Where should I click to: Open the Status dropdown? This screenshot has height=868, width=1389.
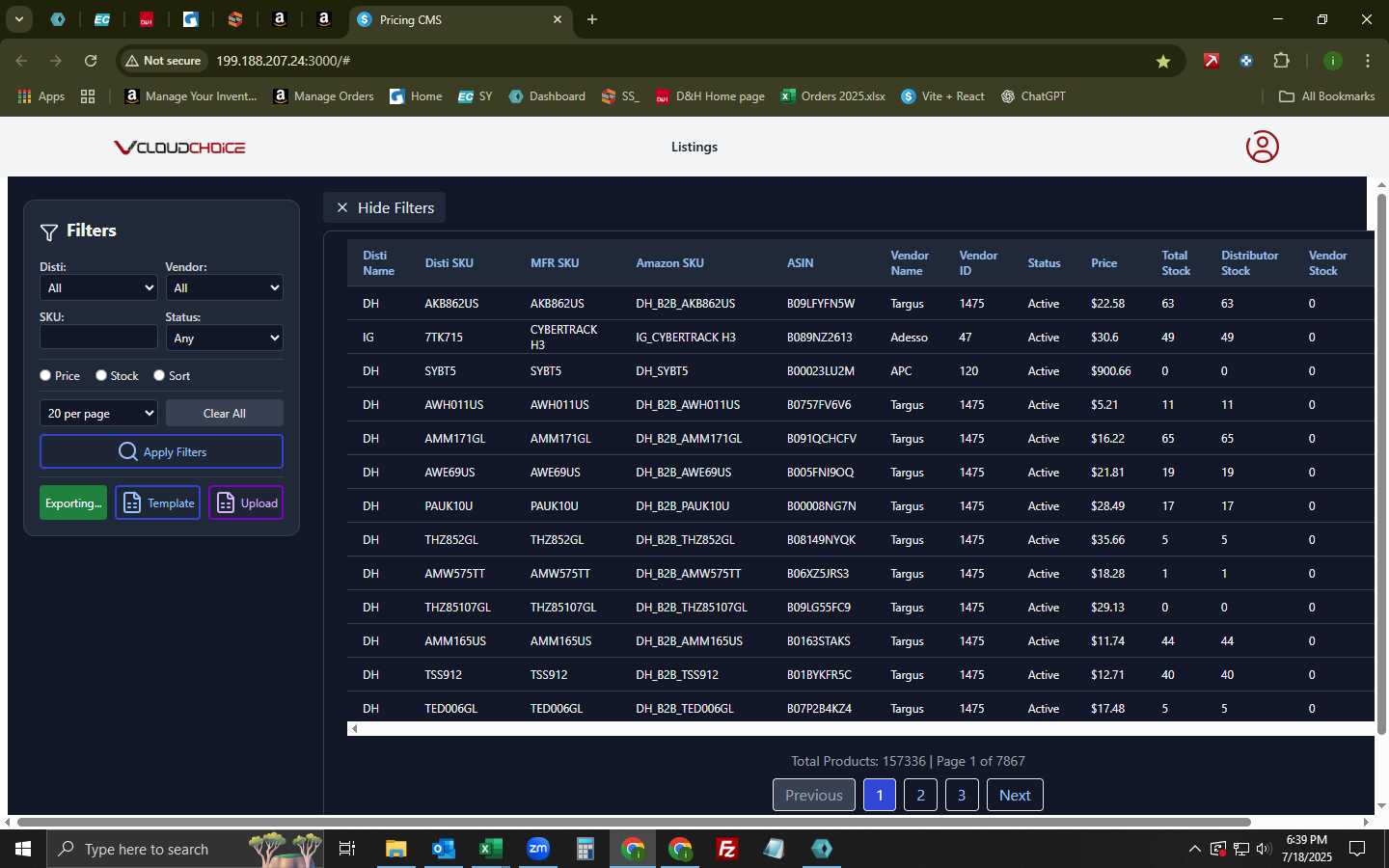tap(224, 338)
